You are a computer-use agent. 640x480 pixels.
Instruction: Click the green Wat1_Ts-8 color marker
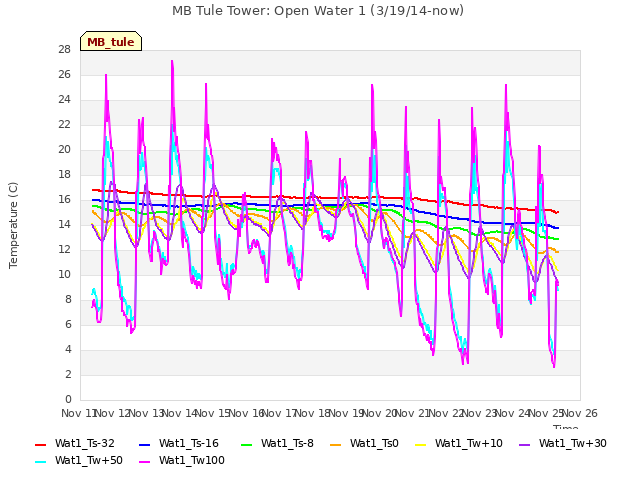[247, 444]
